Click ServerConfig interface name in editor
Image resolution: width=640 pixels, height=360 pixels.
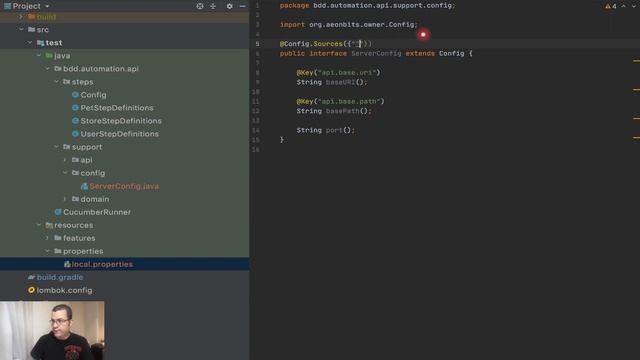coord(376,53)
